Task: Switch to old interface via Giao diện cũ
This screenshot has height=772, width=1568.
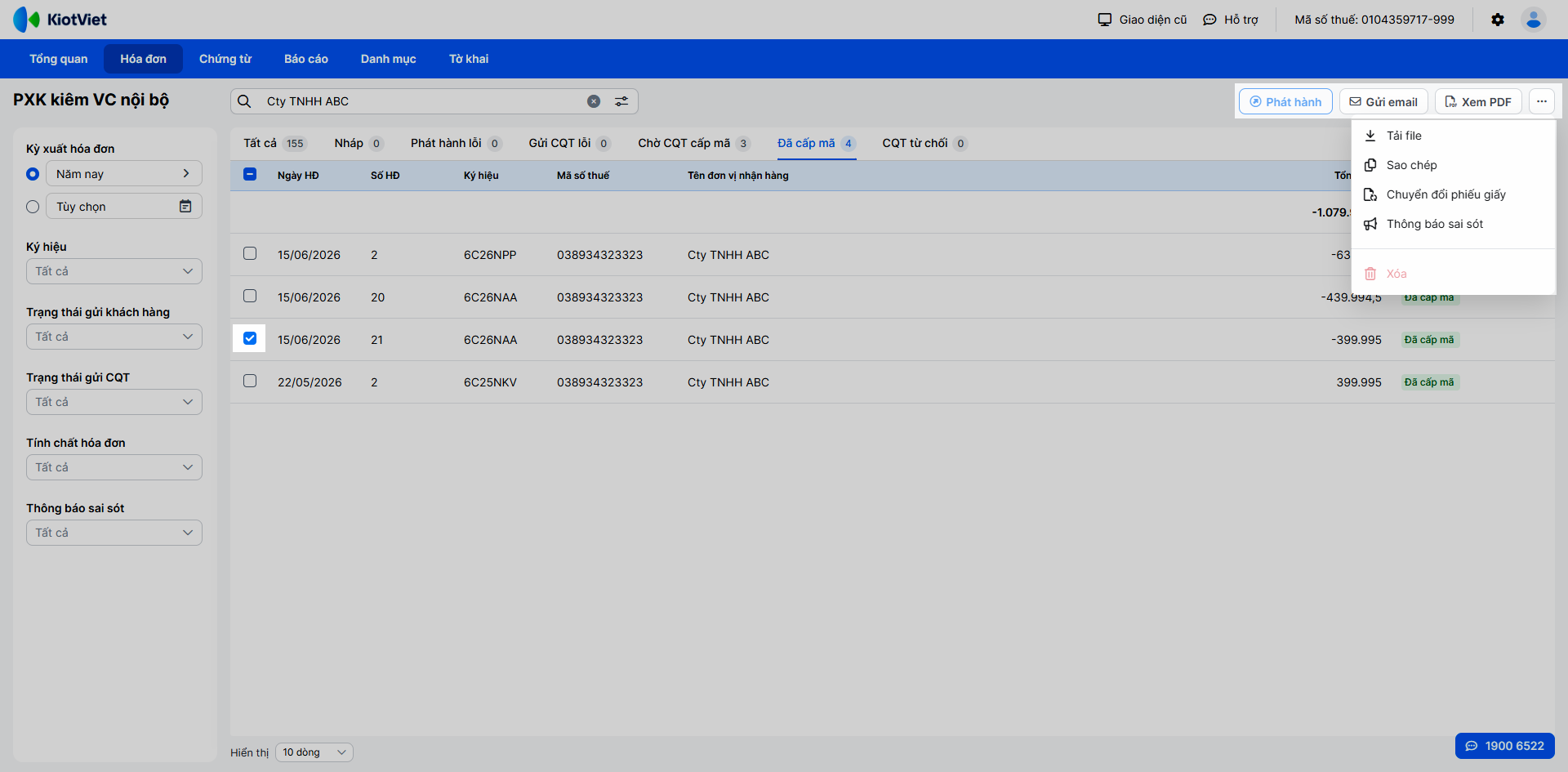Action: coord(1143,20)
